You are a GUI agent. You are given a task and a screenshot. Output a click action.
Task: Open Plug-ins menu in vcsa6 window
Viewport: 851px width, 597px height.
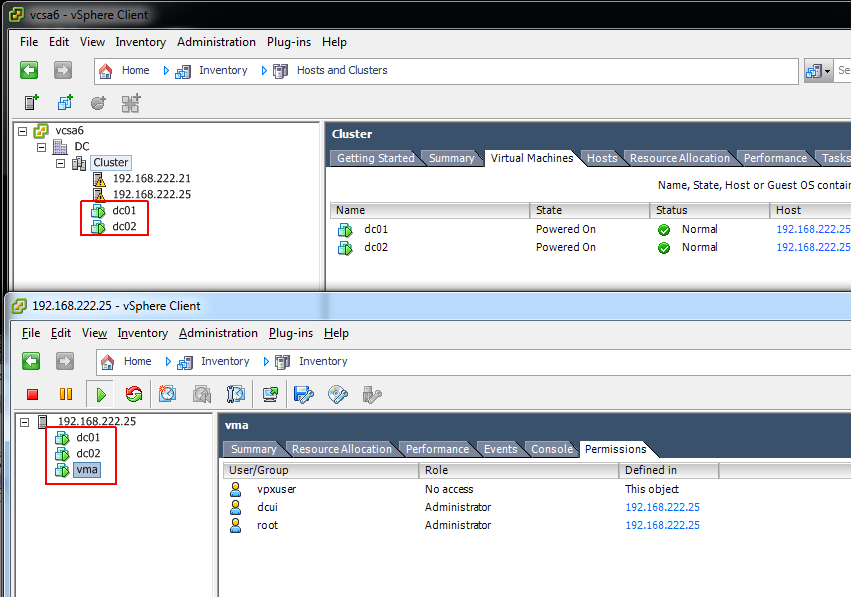[x=289, y=42]
